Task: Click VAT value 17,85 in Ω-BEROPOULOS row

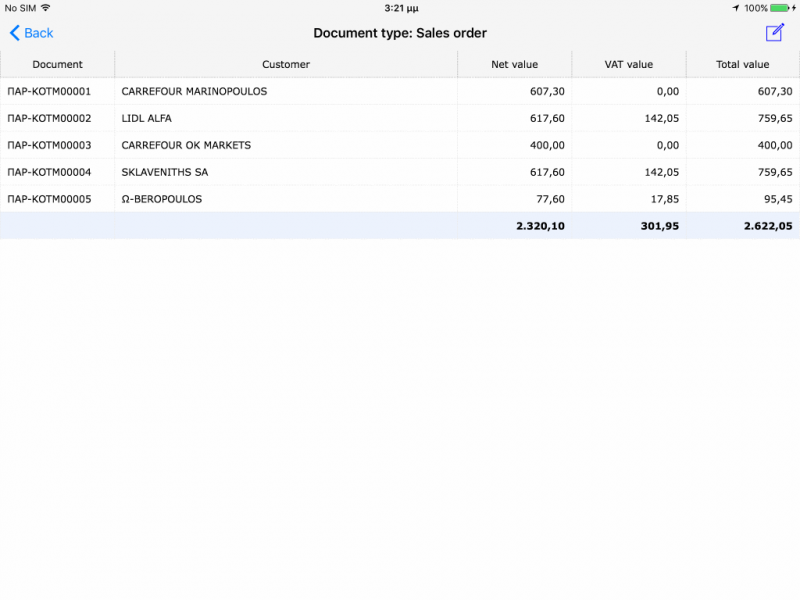Action: coord(664,199)
